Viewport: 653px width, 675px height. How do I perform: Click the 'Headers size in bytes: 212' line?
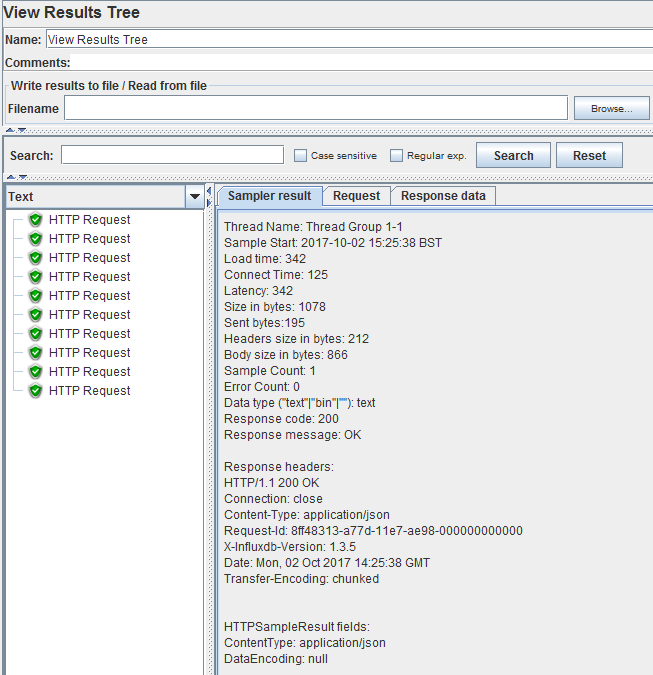(x=296, y=339)
